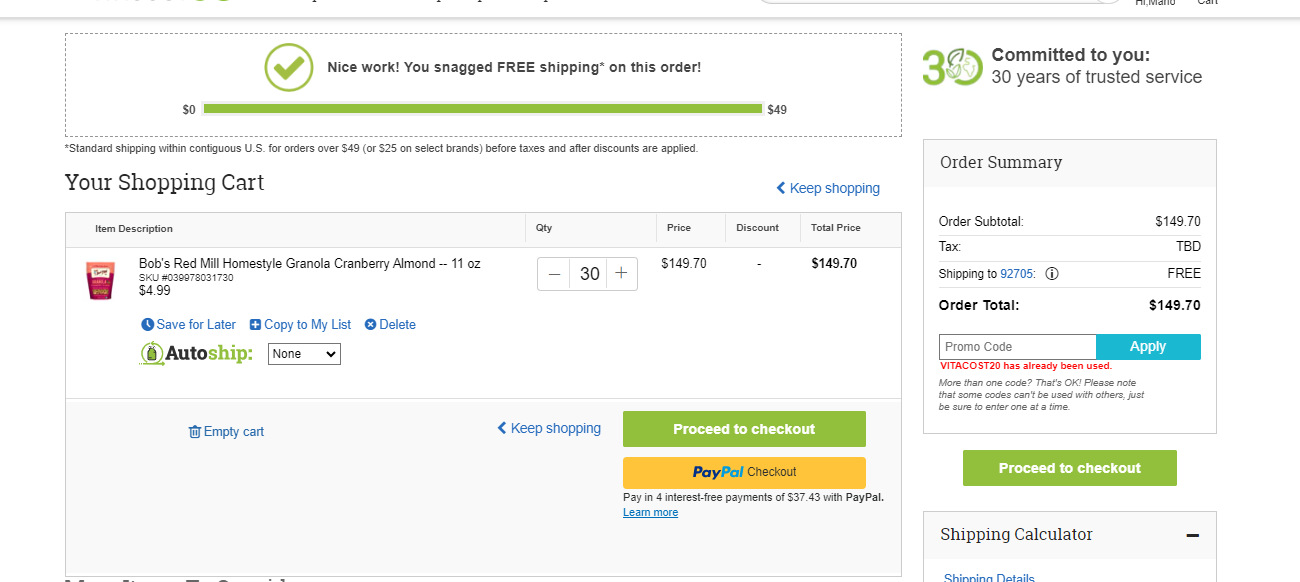1300x582 pixels.
Task: Collapse the Shipping Calculator panel
Action: point(1192,536)
